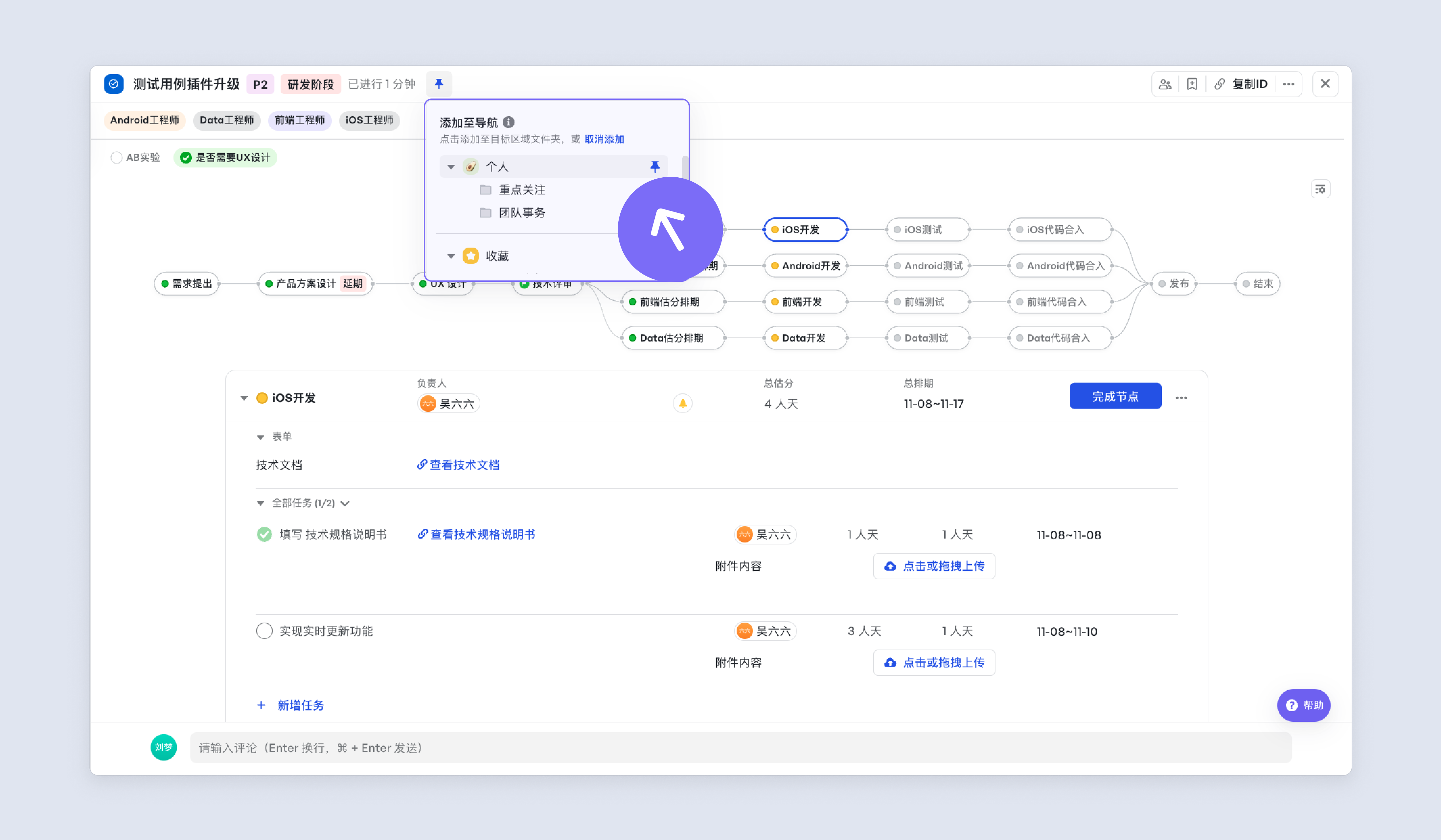Uncheck the completed 填写 技术规格说明书 task
This screenshot has height=840, width=1441.
[264, 534]
